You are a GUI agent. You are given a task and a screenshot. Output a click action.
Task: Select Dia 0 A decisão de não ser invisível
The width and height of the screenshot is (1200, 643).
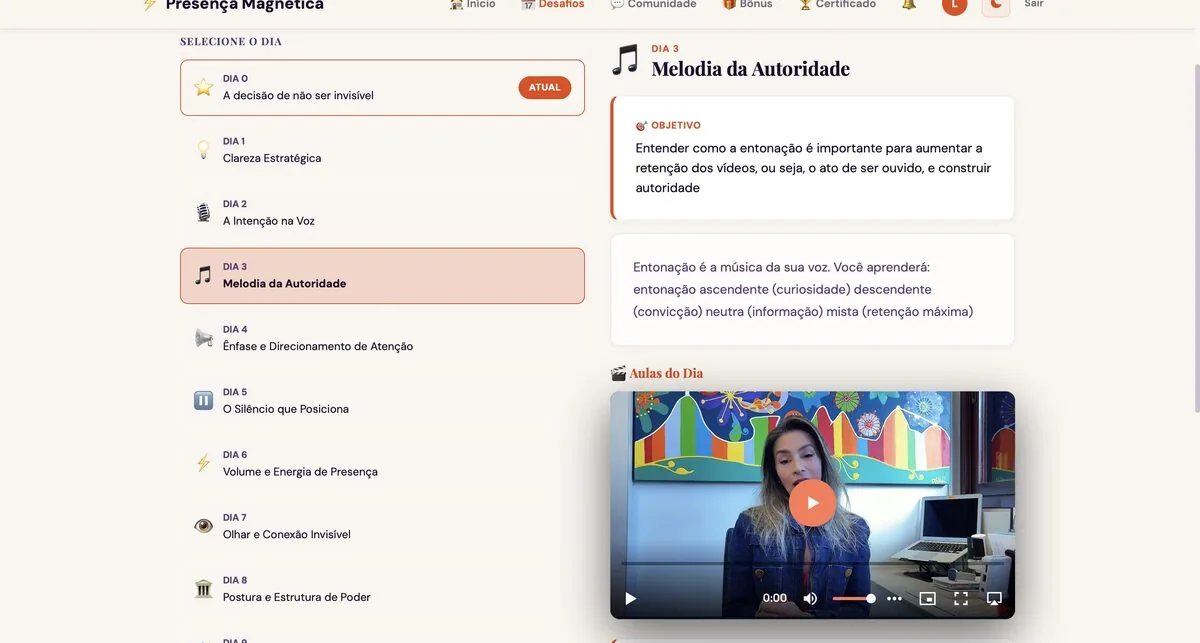pyautogui.click(x=382, y=87)
